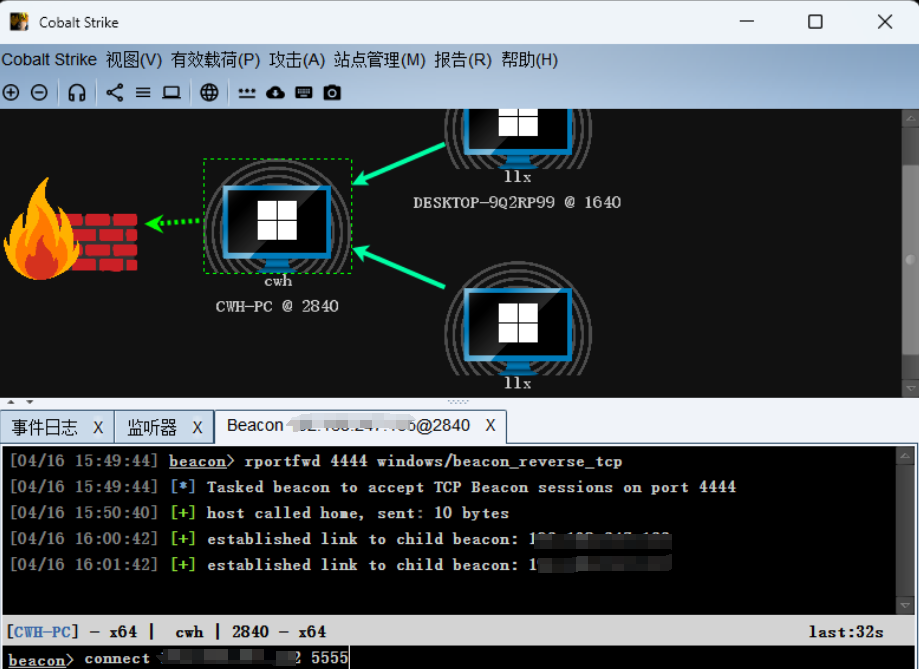Open screenshots camera icon
Image resolution: width=919 pixels, height=669 pixels.
(x=332, y=93)
